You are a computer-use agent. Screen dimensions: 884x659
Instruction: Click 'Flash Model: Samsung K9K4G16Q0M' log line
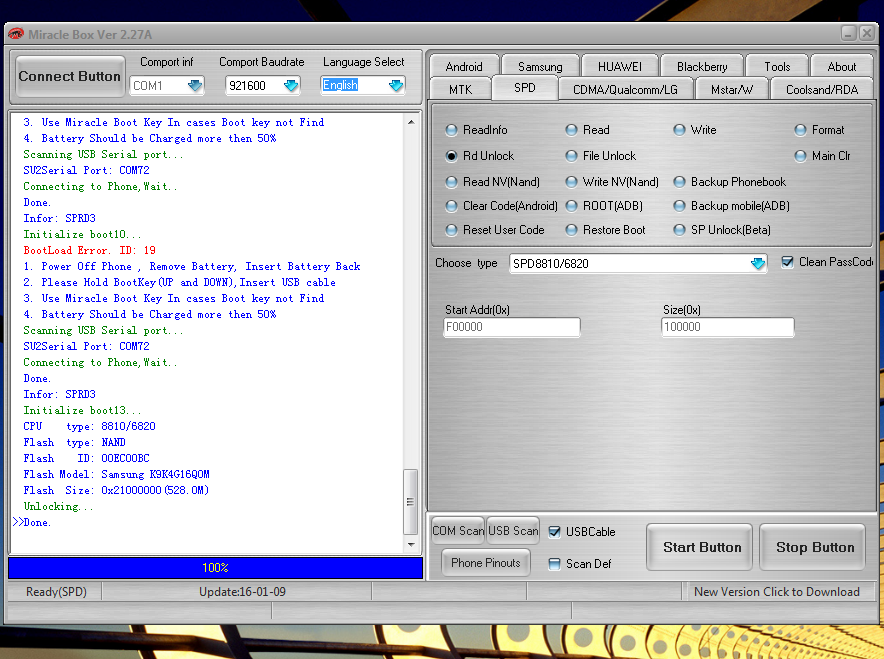pyautogui.click(x=116, y=474)
